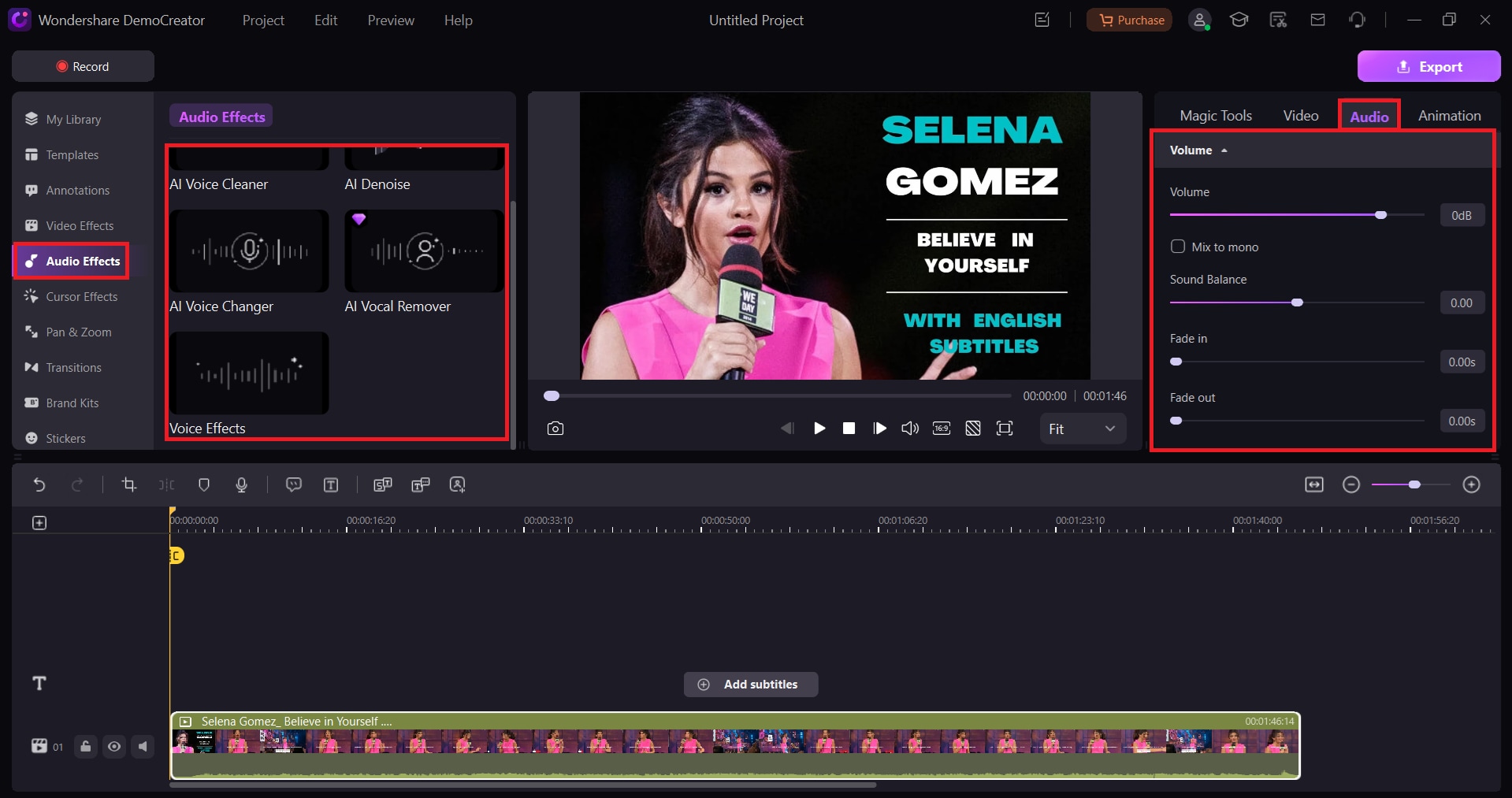Open the Project menu
Viewport: 1512px width, 798px height.
click(x=263, y=20)
